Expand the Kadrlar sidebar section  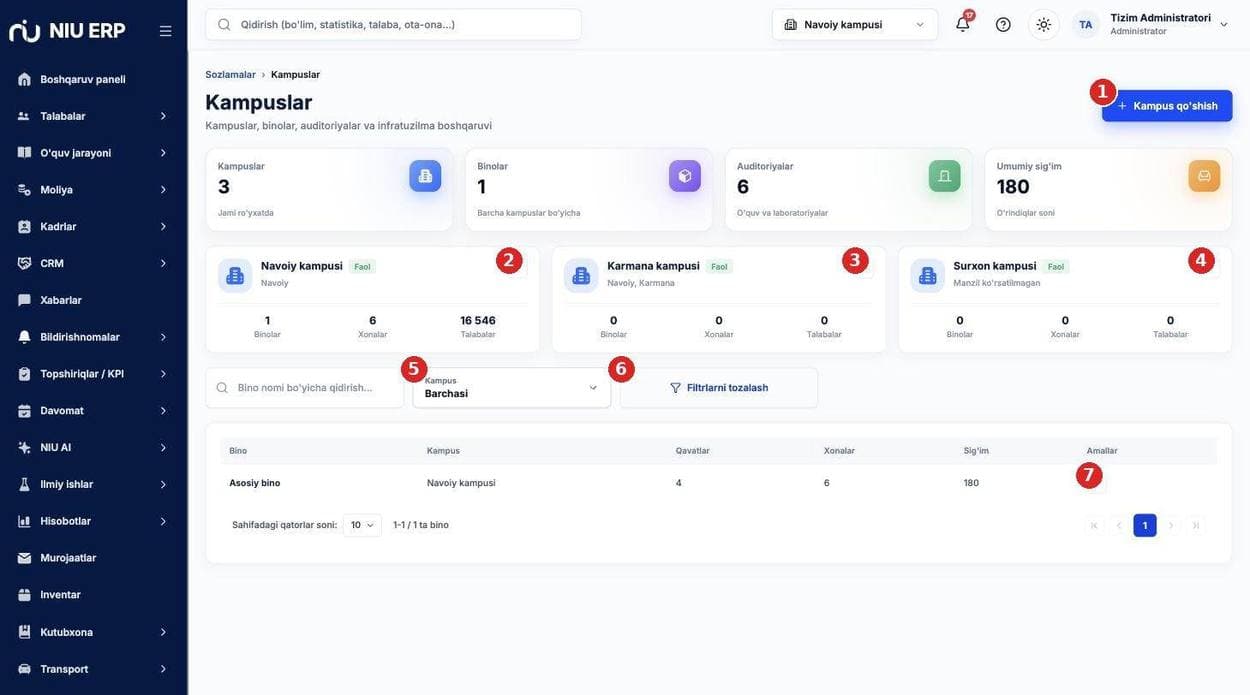pos(94,227)
